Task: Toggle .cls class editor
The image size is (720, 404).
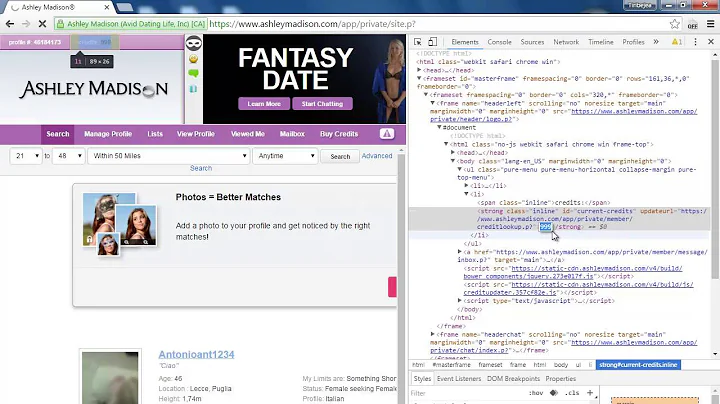Action: [x=572, y=393]
